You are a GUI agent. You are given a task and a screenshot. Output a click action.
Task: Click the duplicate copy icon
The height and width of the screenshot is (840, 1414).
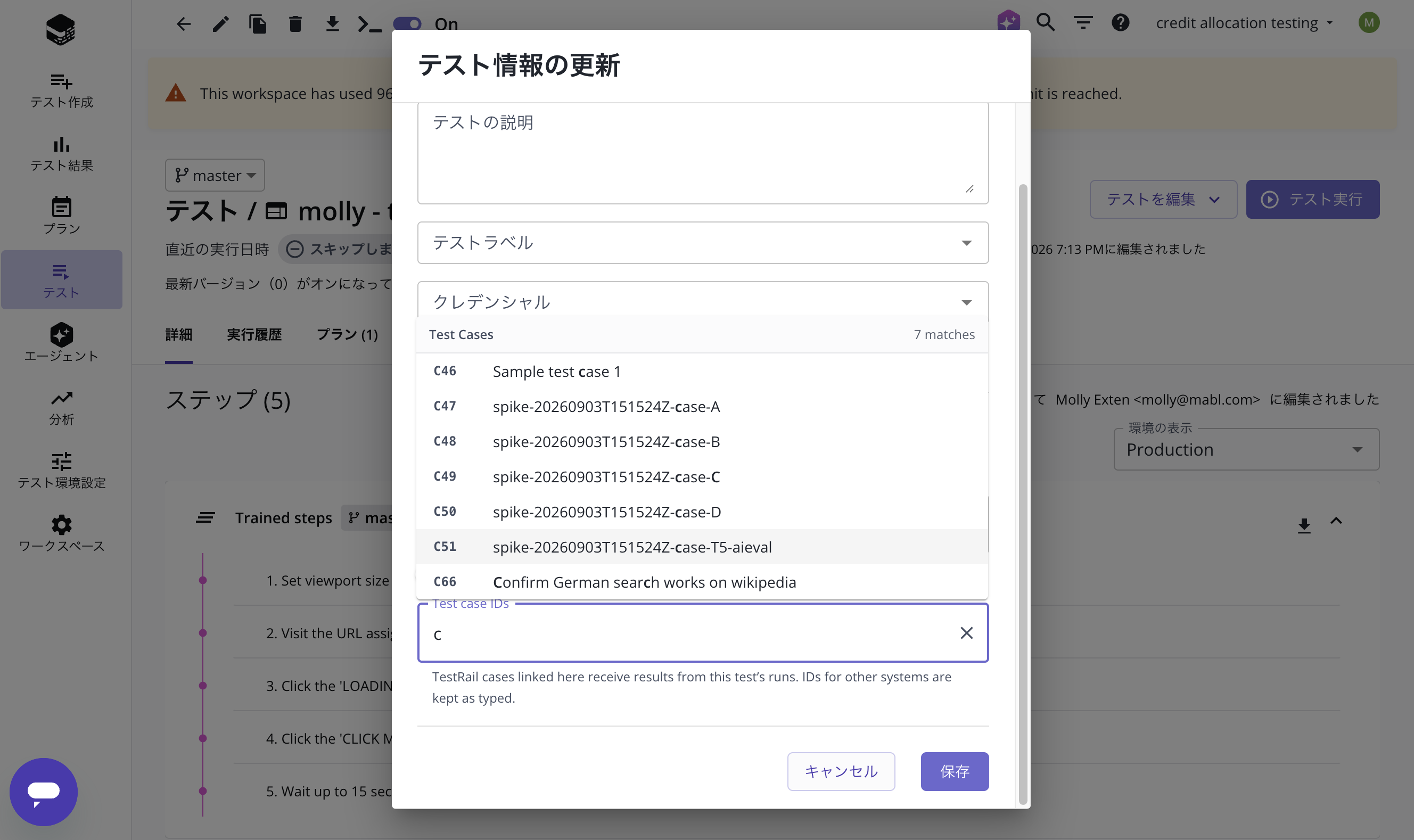pyautogui.click(x=258, y=24)
